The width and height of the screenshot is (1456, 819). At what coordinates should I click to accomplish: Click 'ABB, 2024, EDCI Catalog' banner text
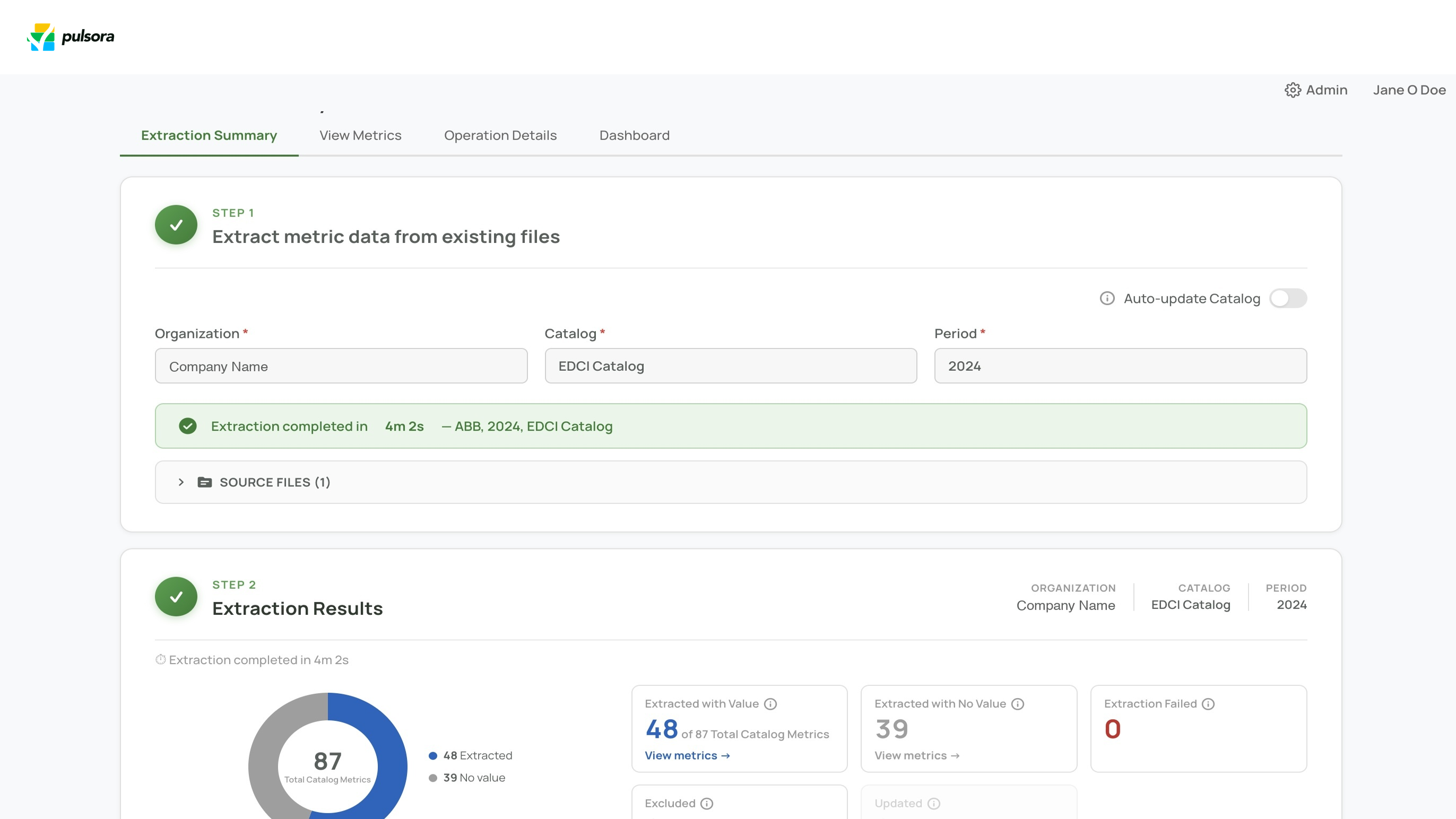534,426
